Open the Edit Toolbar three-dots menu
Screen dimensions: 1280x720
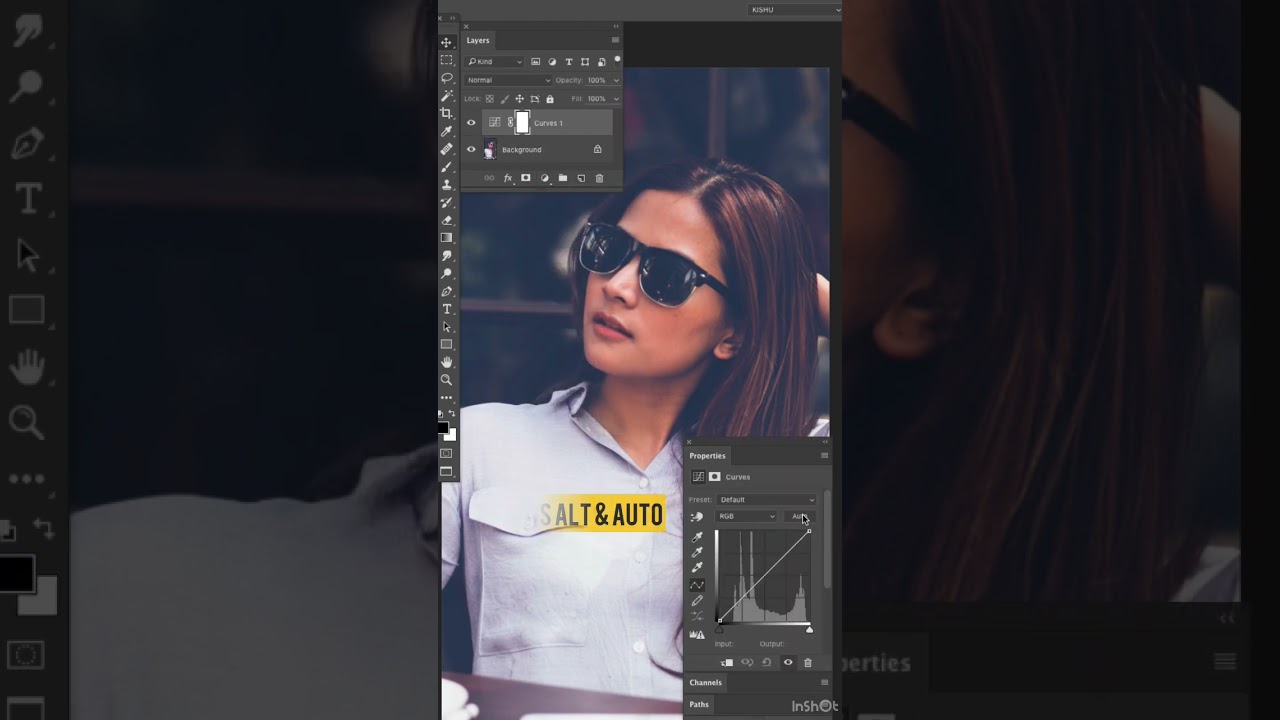click(x=447, y=397)
